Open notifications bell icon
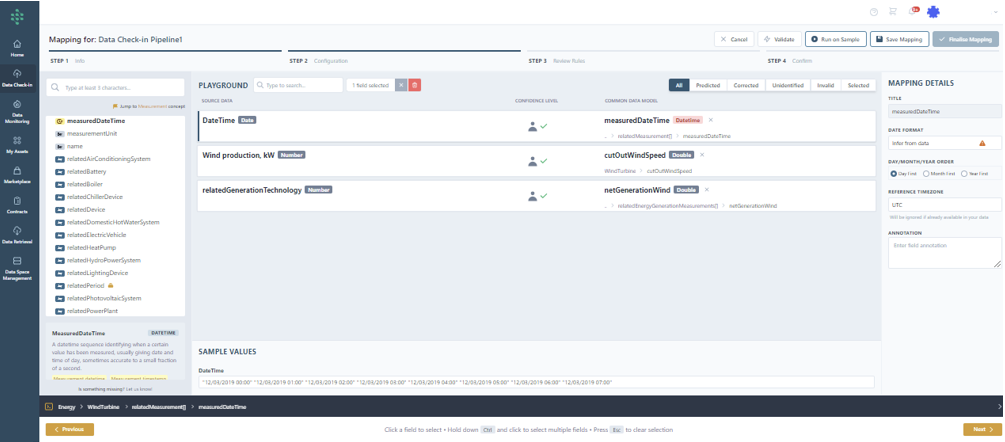The width and height of the screenshot is (1005, 442). (x=914, y=11)
